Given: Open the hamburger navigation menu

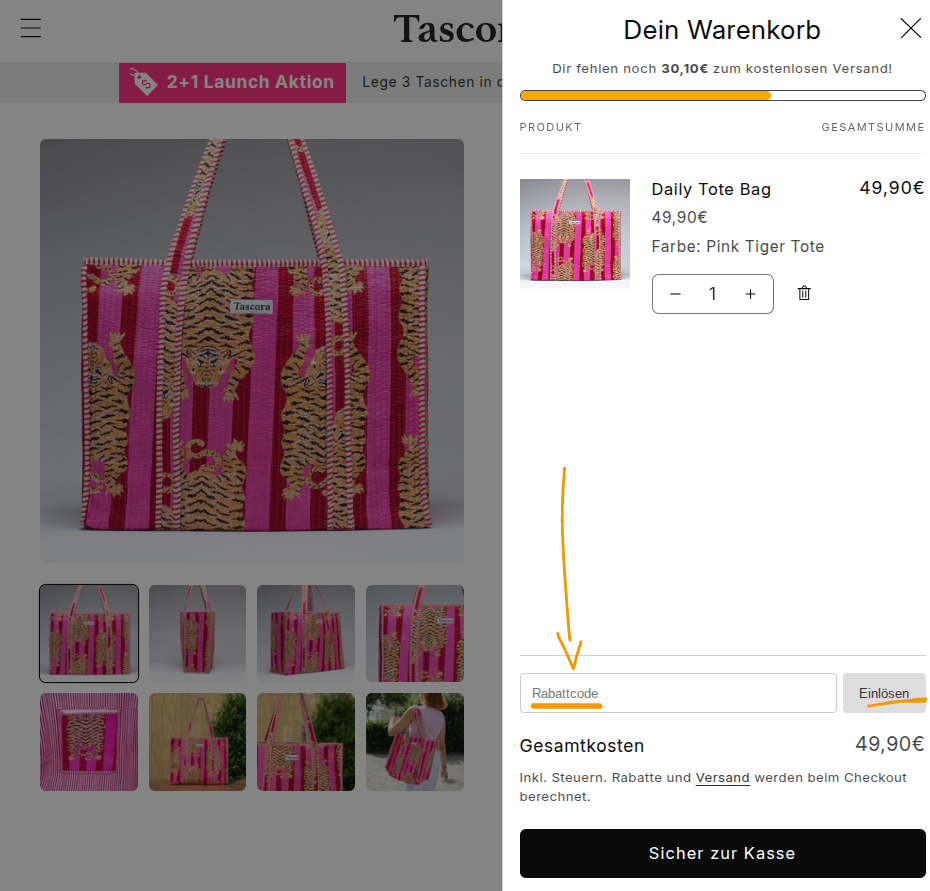Looking at the screenshot, I should tap(31, 28).
